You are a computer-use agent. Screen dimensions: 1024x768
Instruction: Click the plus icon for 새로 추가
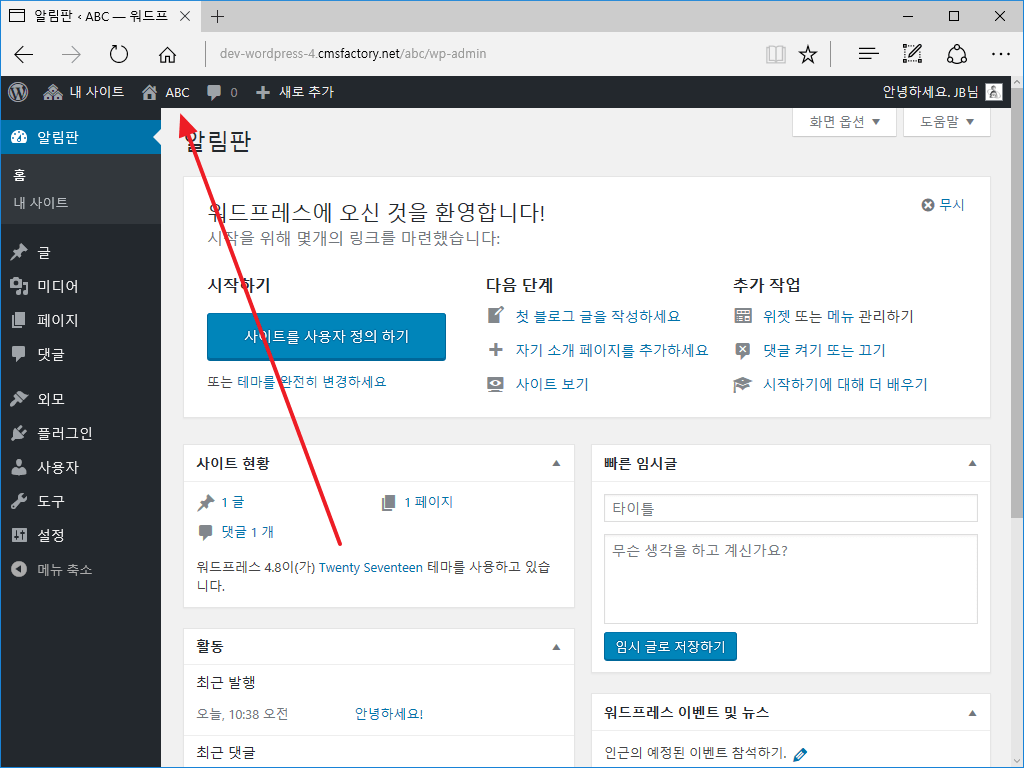[x=263, y=93]
